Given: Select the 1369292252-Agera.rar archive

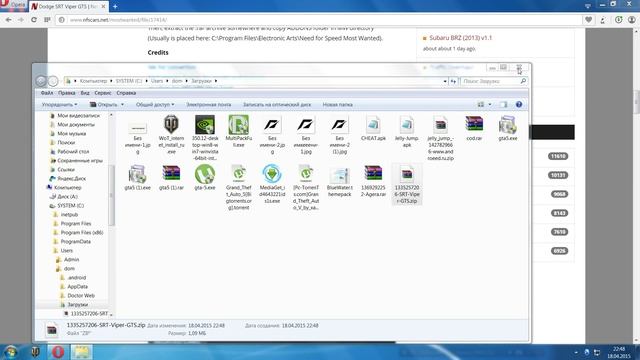Looking at the screenshot, I should click(x=373, y=174).
